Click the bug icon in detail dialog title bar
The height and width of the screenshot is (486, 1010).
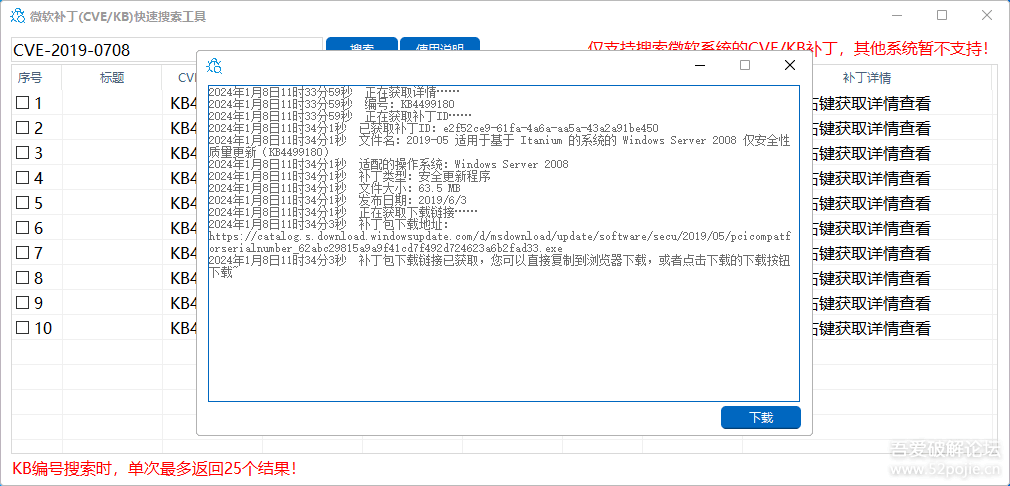click(x=214, y=66)
